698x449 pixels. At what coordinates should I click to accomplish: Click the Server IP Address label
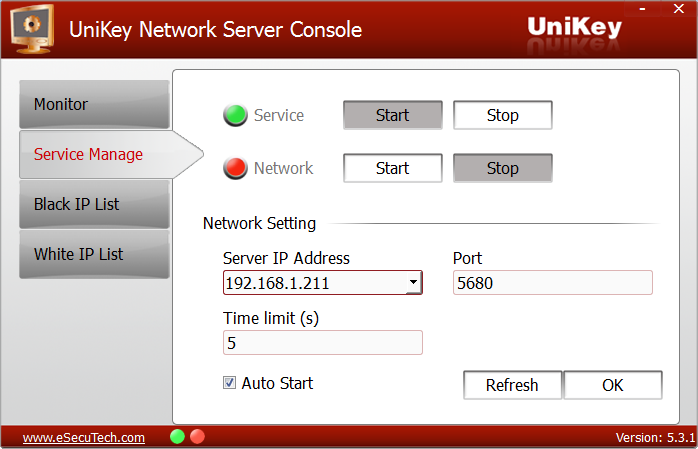point(286,258)
